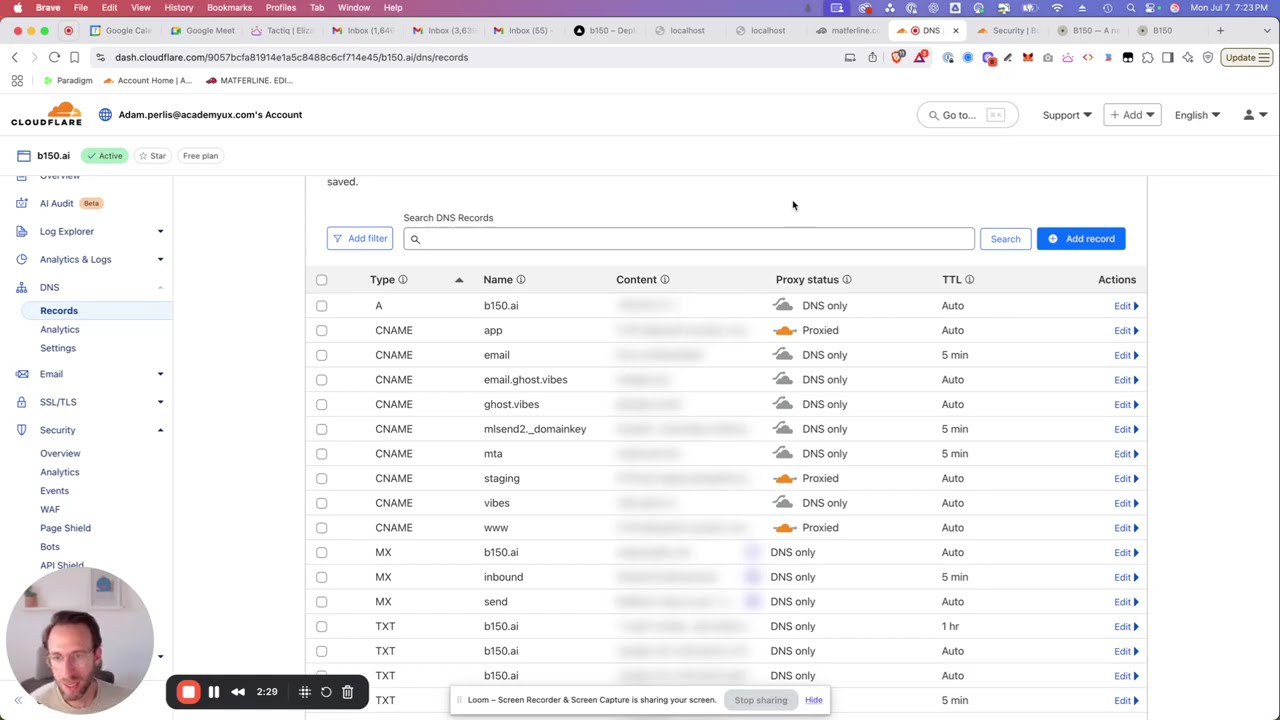The image size is (1280, 720).
Task: Open the English language dropdown
Action: point(1197,115)
